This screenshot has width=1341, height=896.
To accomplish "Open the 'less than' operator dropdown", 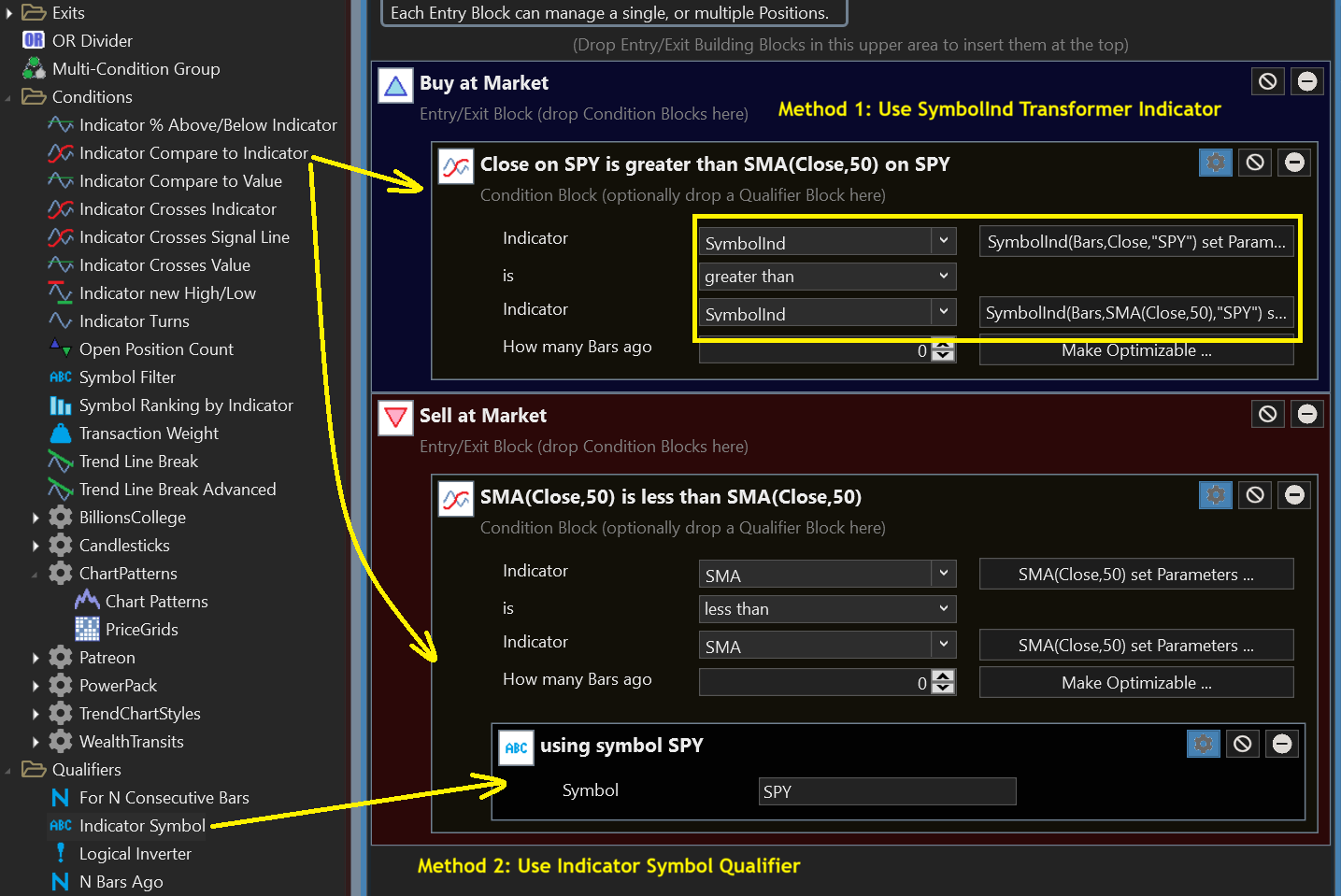I will 826,609.
